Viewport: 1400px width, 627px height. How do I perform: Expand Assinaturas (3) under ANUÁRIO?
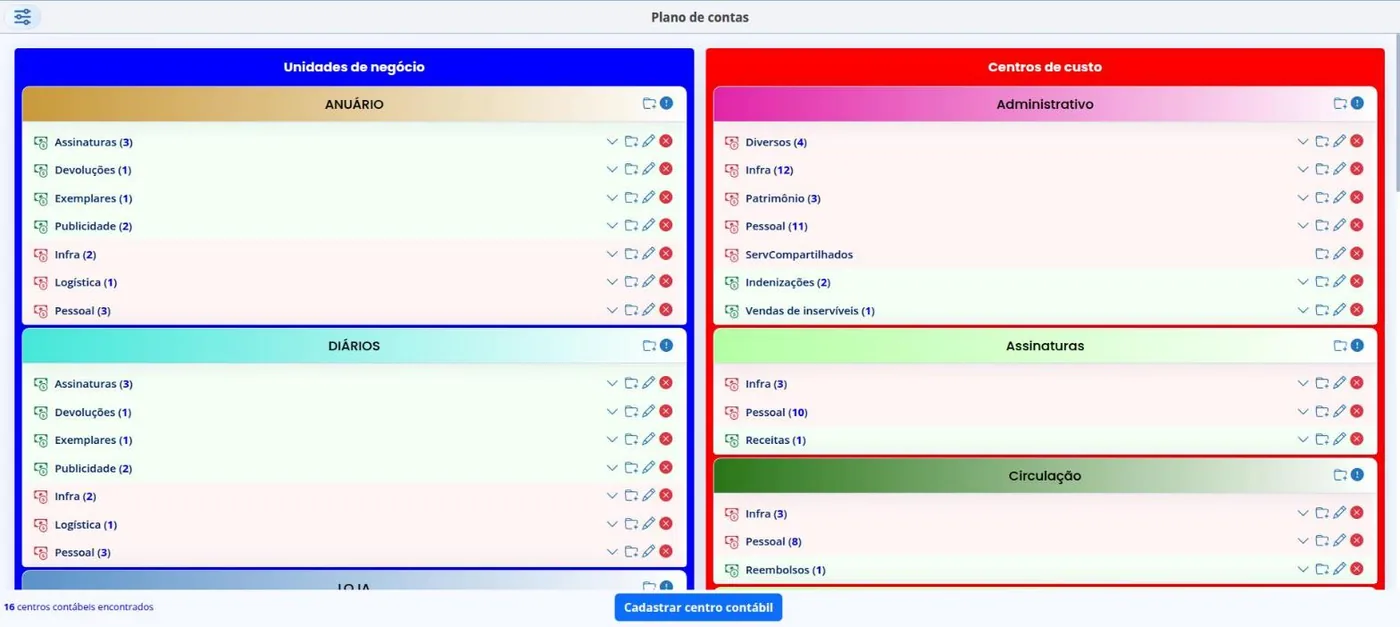(612, 142)
